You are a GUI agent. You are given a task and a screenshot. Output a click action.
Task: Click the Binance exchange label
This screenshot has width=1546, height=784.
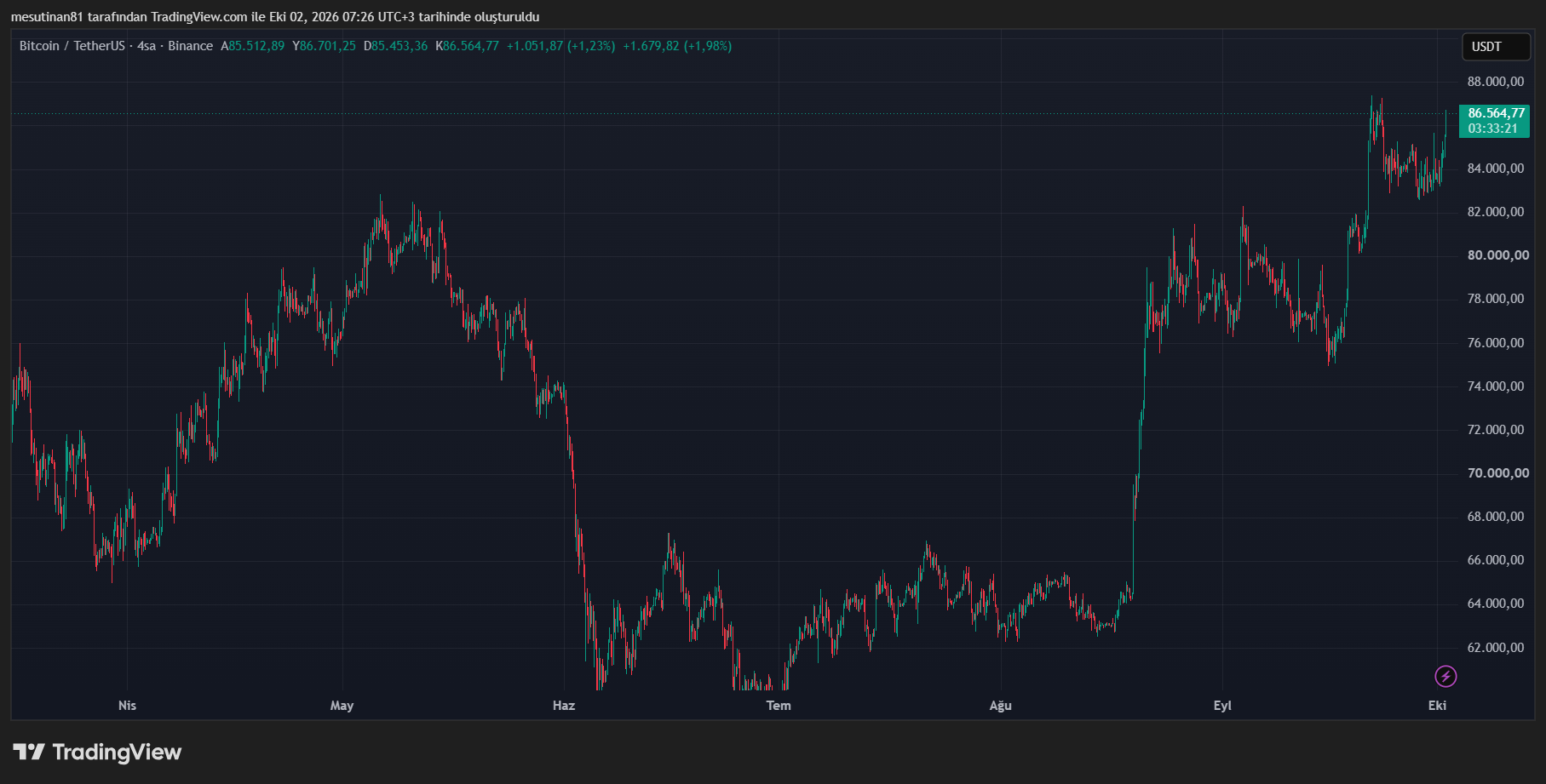coord(191,46)
